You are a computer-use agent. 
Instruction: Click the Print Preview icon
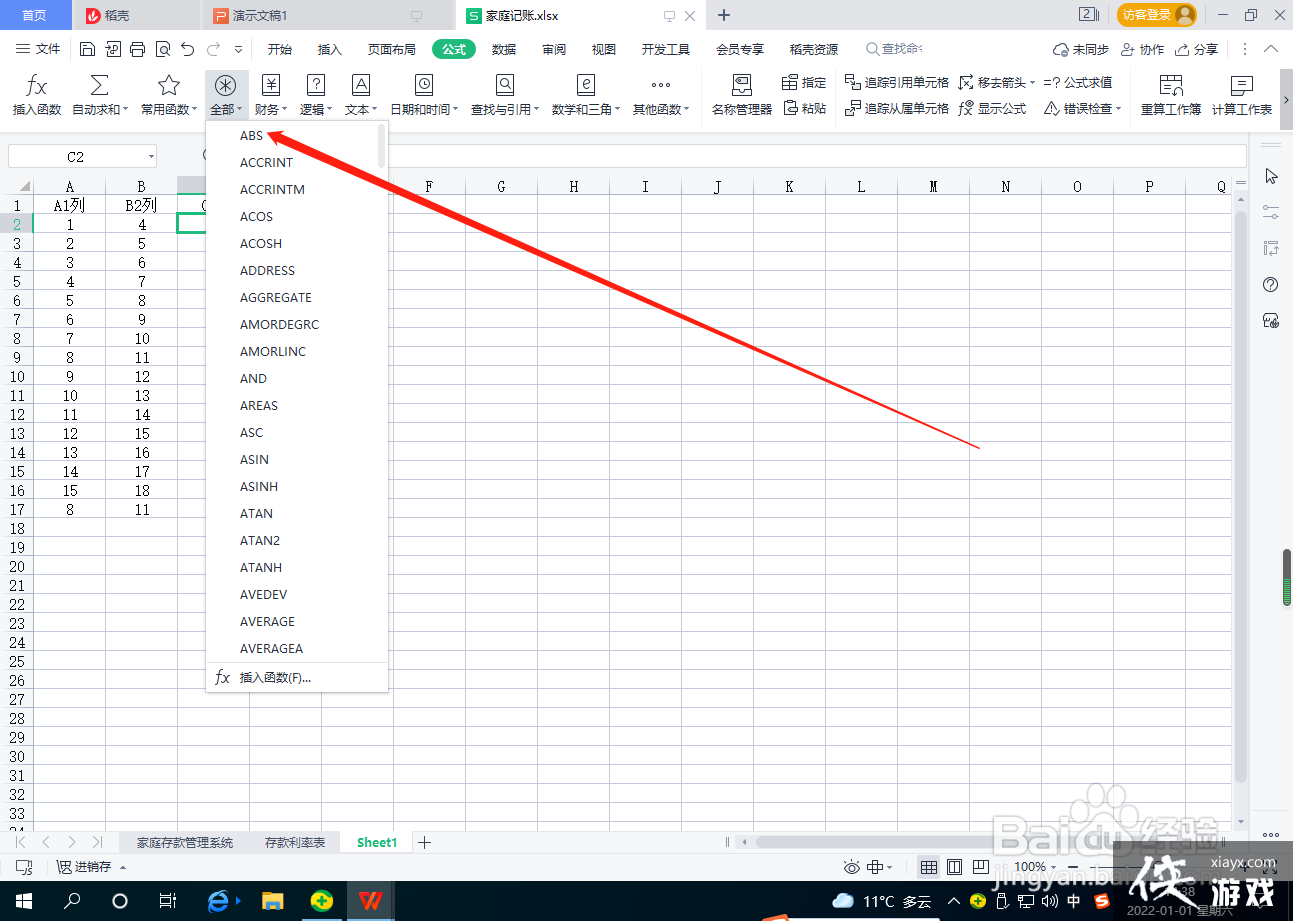[162, 49]
